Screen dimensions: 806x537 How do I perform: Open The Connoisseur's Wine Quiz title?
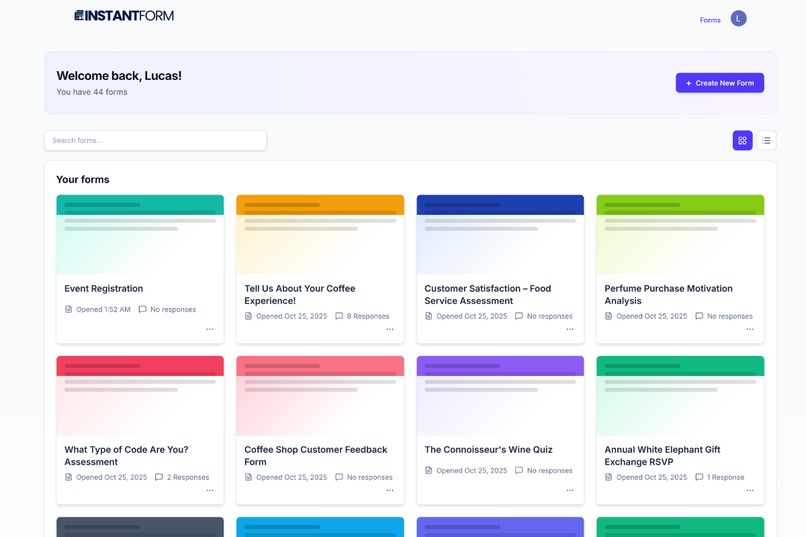[488, 450]
